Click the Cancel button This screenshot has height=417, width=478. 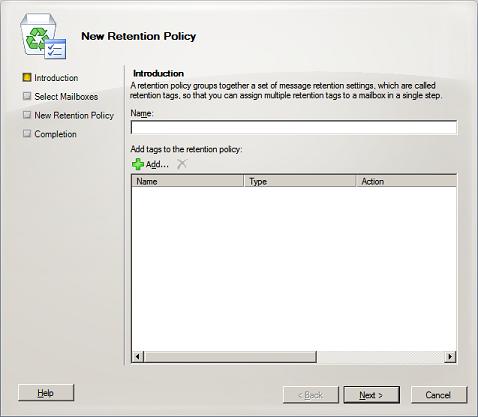pos(439,395)
